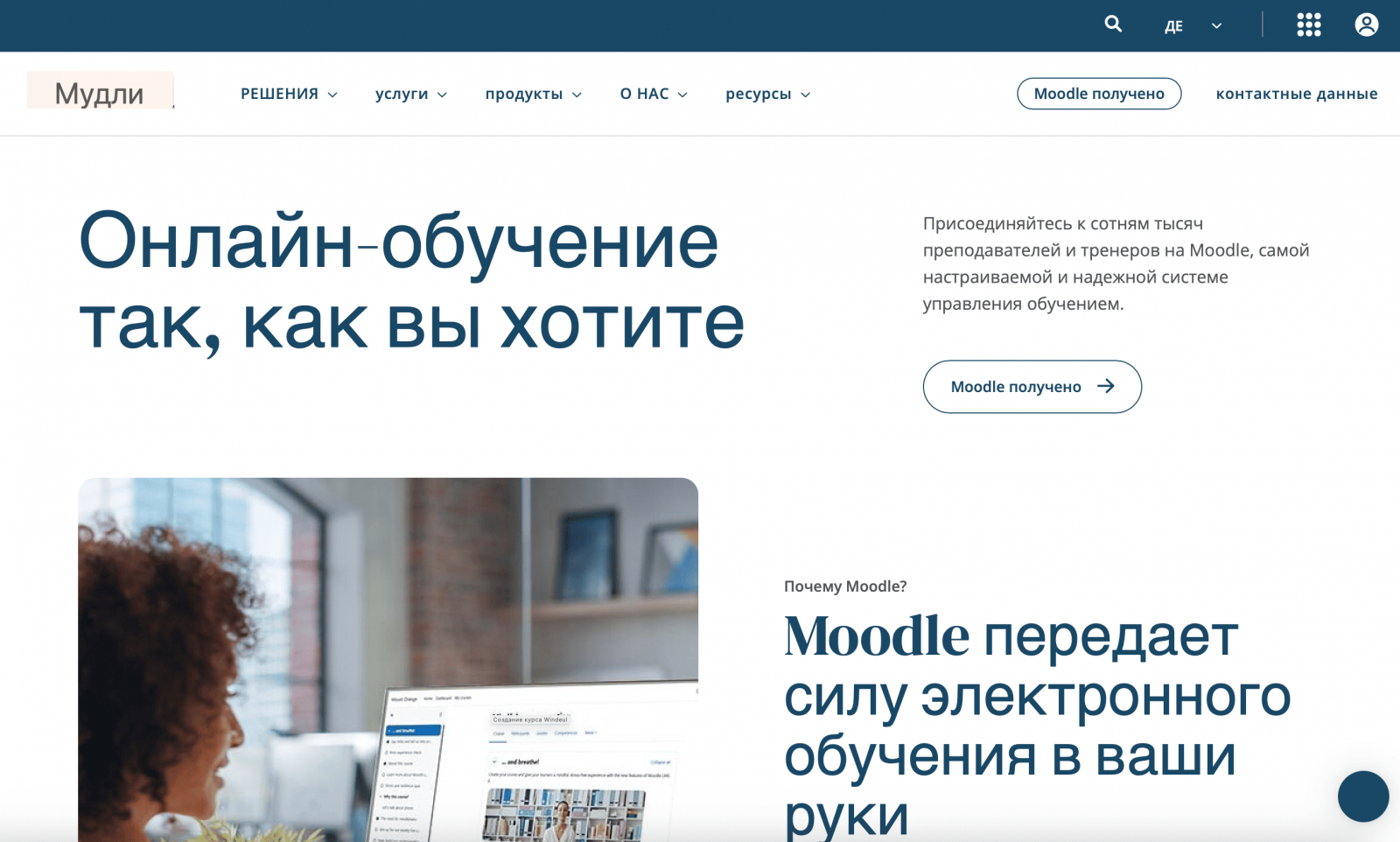1400x842 pixels.
Task: Expand the ресурсы menu chevron
Action: [805, 95]
